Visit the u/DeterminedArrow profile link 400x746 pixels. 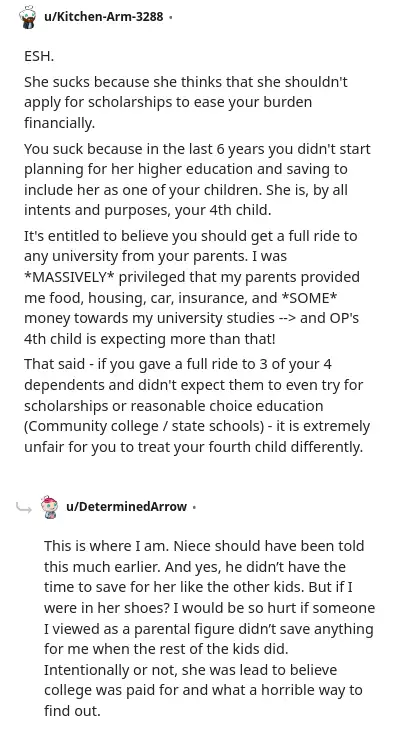point(127,507)
